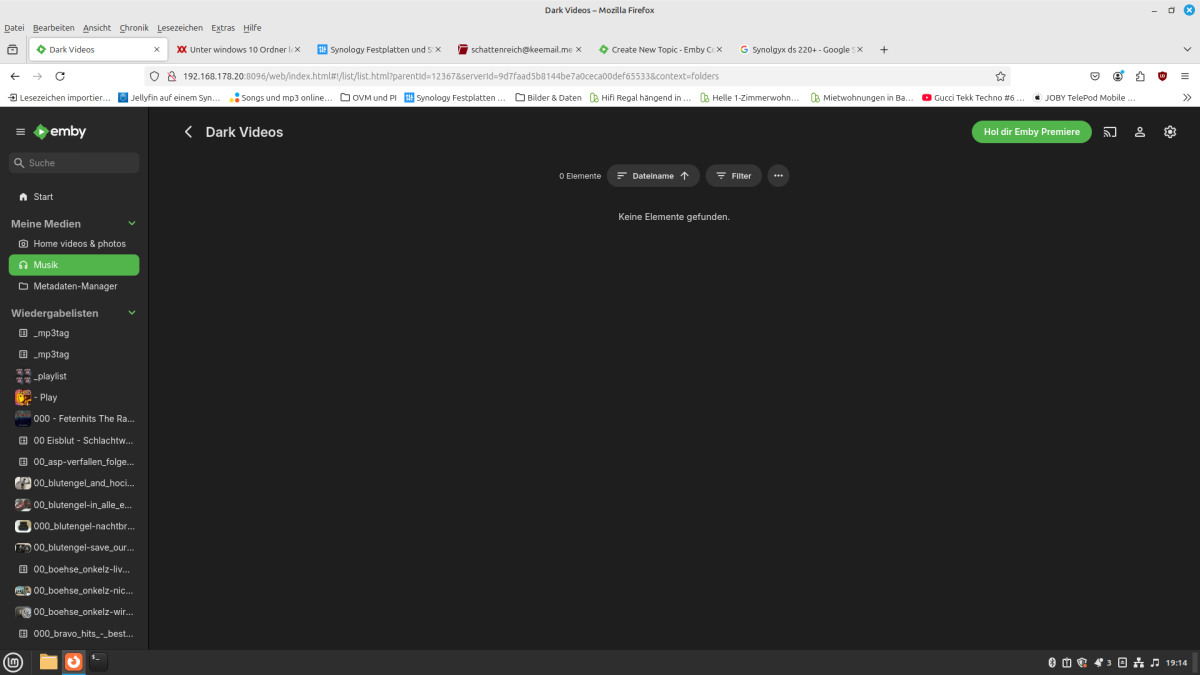Open the _playlist playlist
Viewport: 1200px width, 675px height.
coord(74,376)
